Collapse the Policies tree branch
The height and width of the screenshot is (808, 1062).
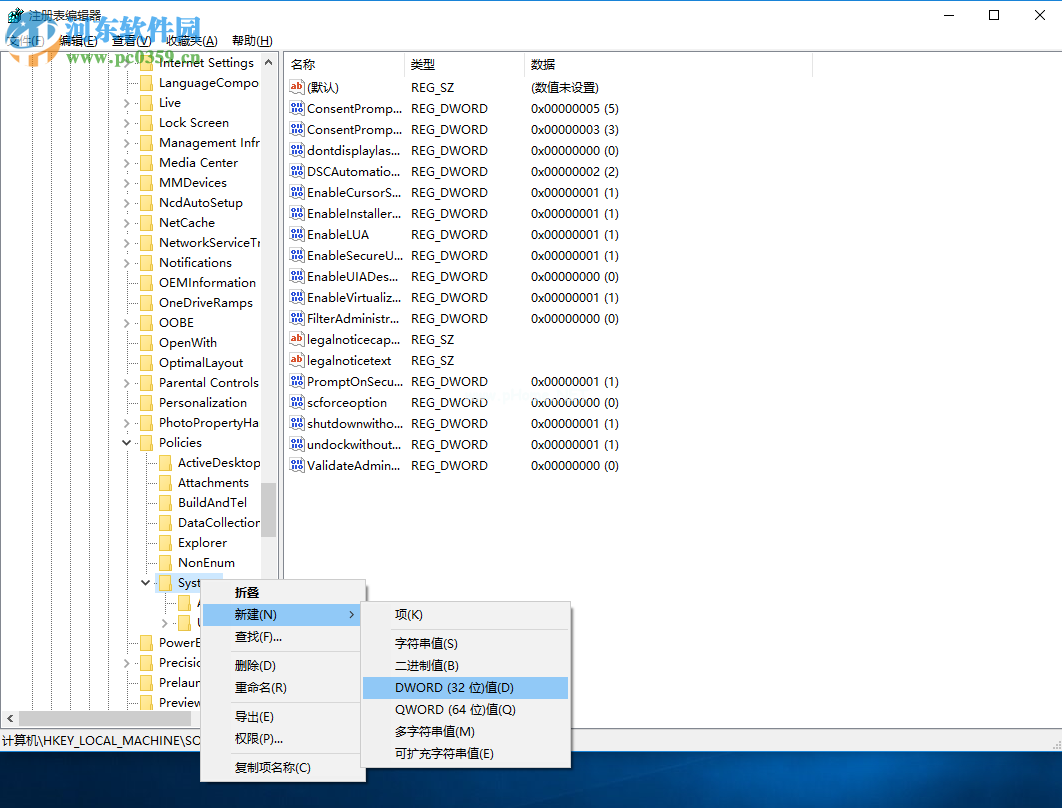126,442
